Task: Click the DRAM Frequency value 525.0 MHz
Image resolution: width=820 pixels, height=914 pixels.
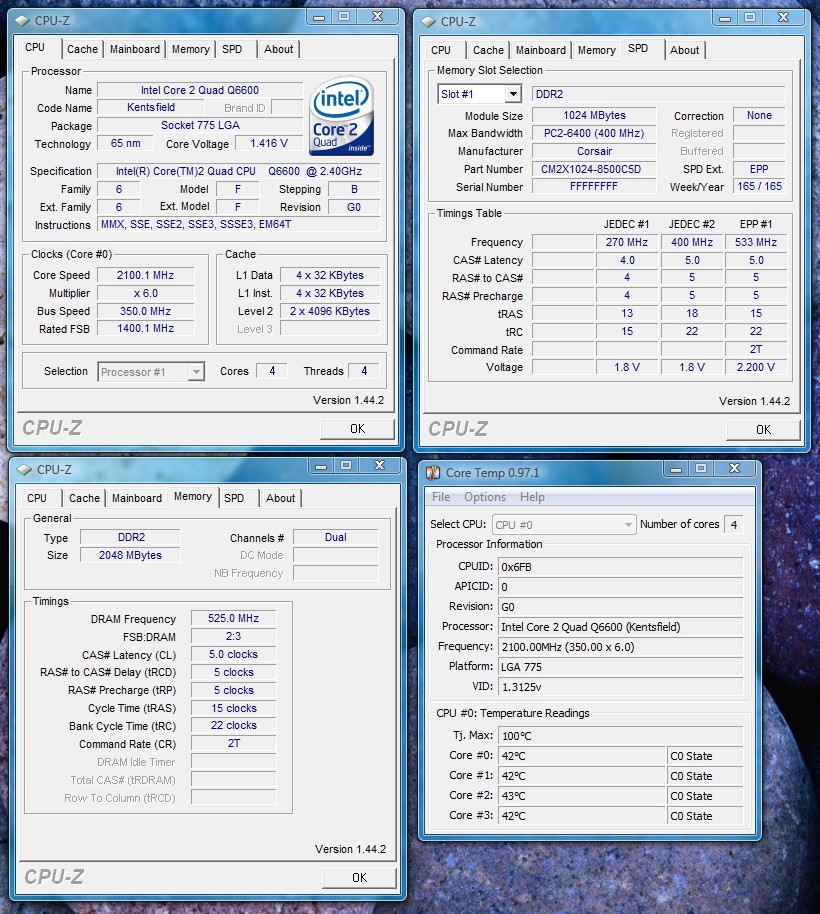Action: coord(234,618)
